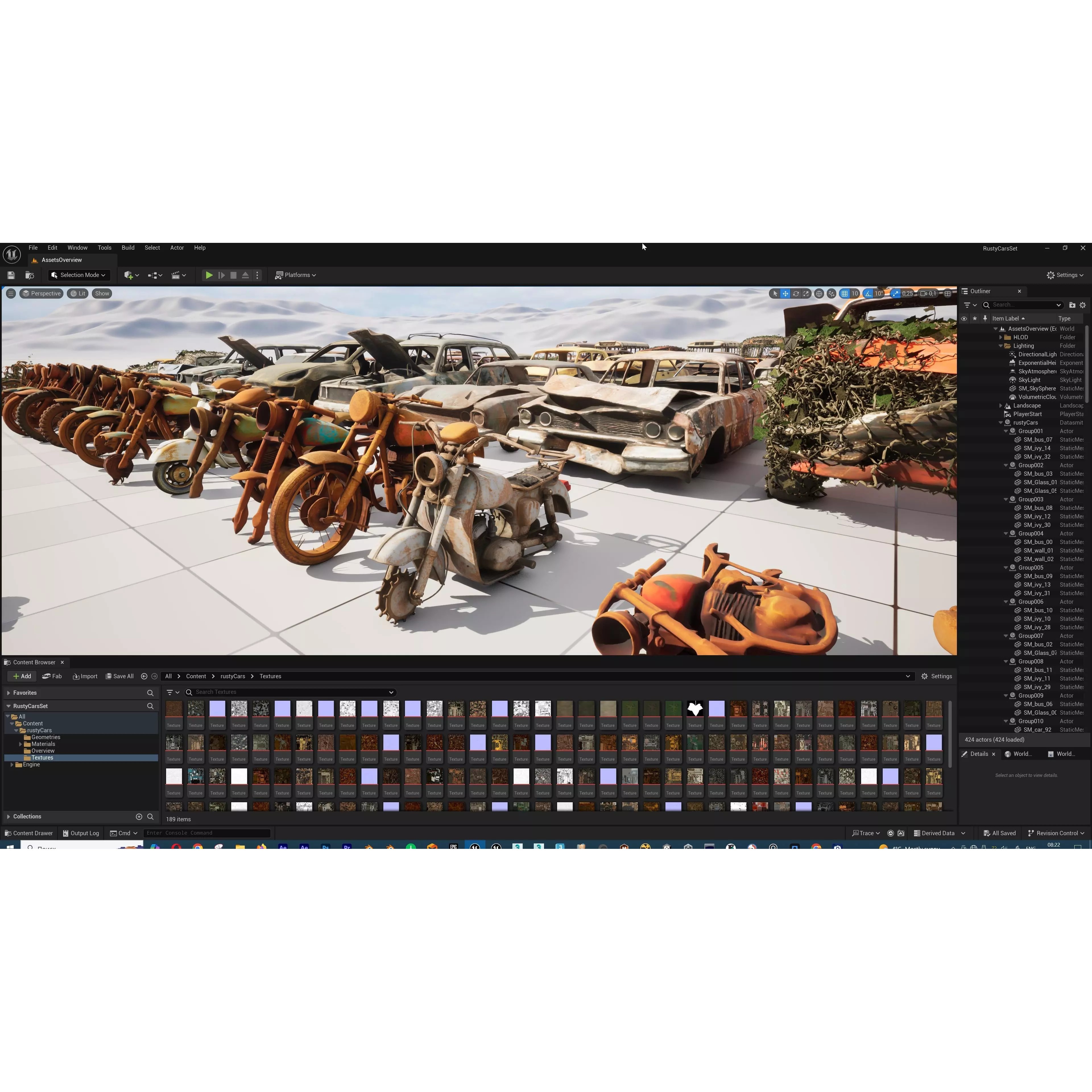Expand the HLOD folder in Outliner
This screenshot has width=1092, height=1092.
pyautogui.click(x=1000, y=338)
